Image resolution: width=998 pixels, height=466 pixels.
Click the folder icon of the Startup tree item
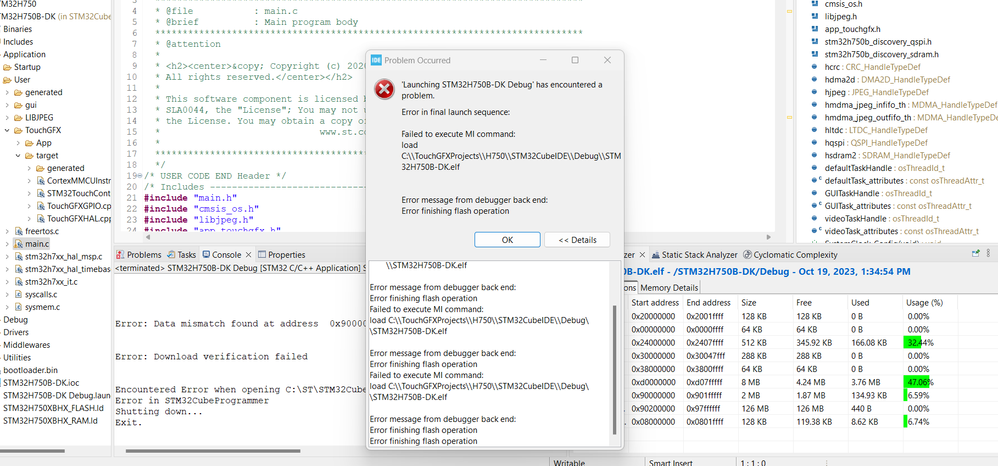(8, 67)
